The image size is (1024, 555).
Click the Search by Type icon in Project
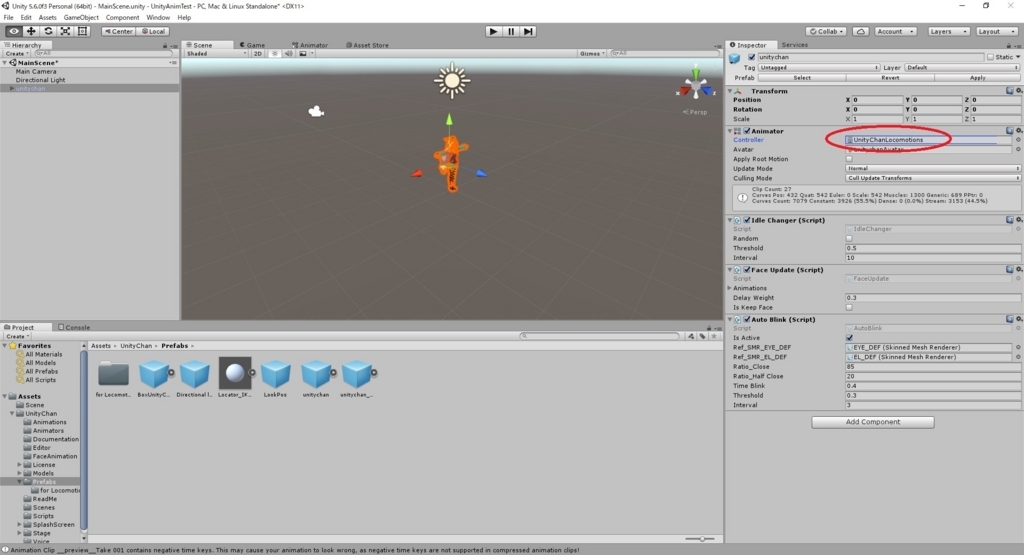[x=691, y=336]
